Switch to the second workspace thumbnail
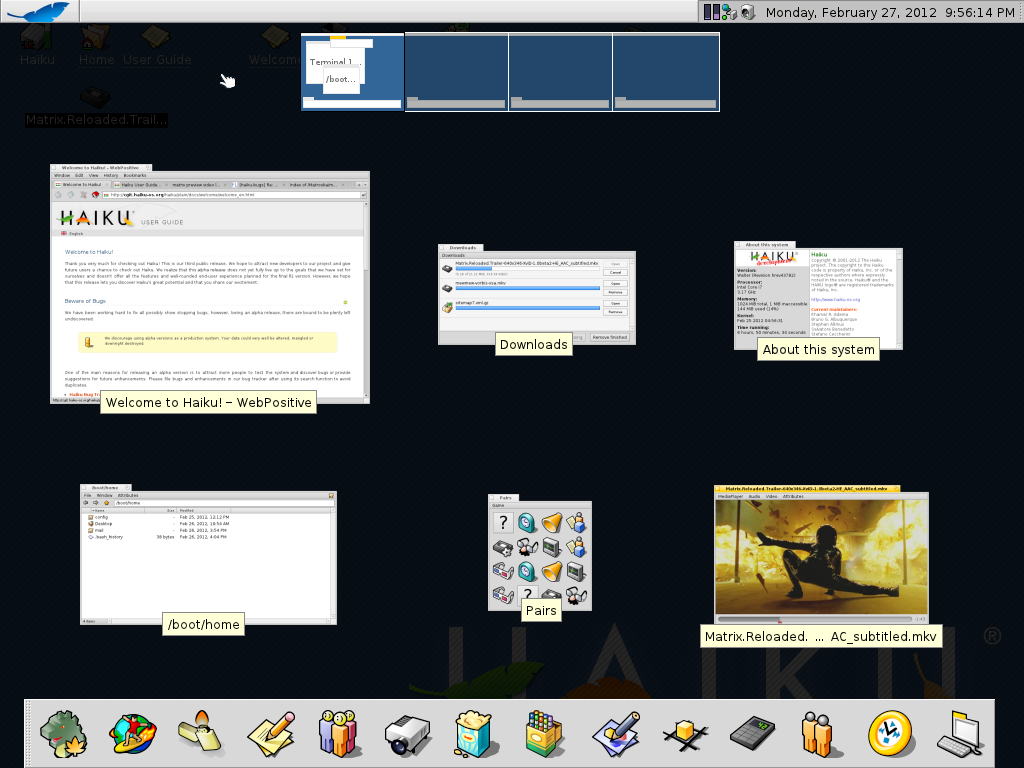The width and height of the screenshot is (1024, 768). 456,72
